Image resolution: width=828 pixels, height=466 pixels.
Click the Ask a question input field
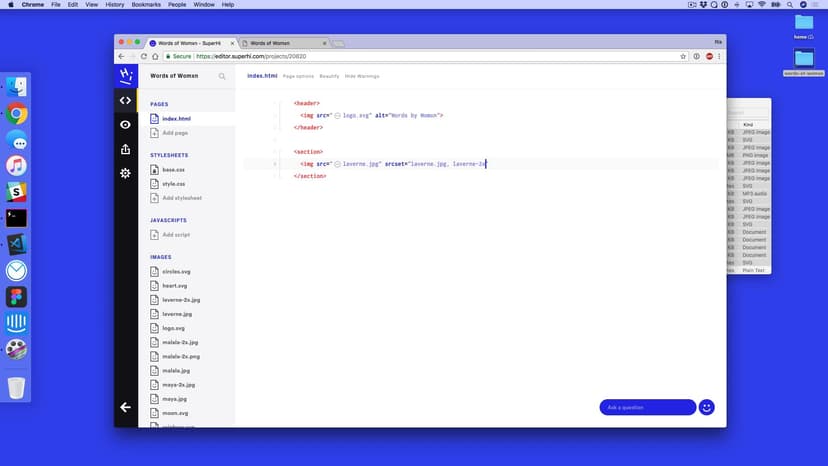coord(646,407)
